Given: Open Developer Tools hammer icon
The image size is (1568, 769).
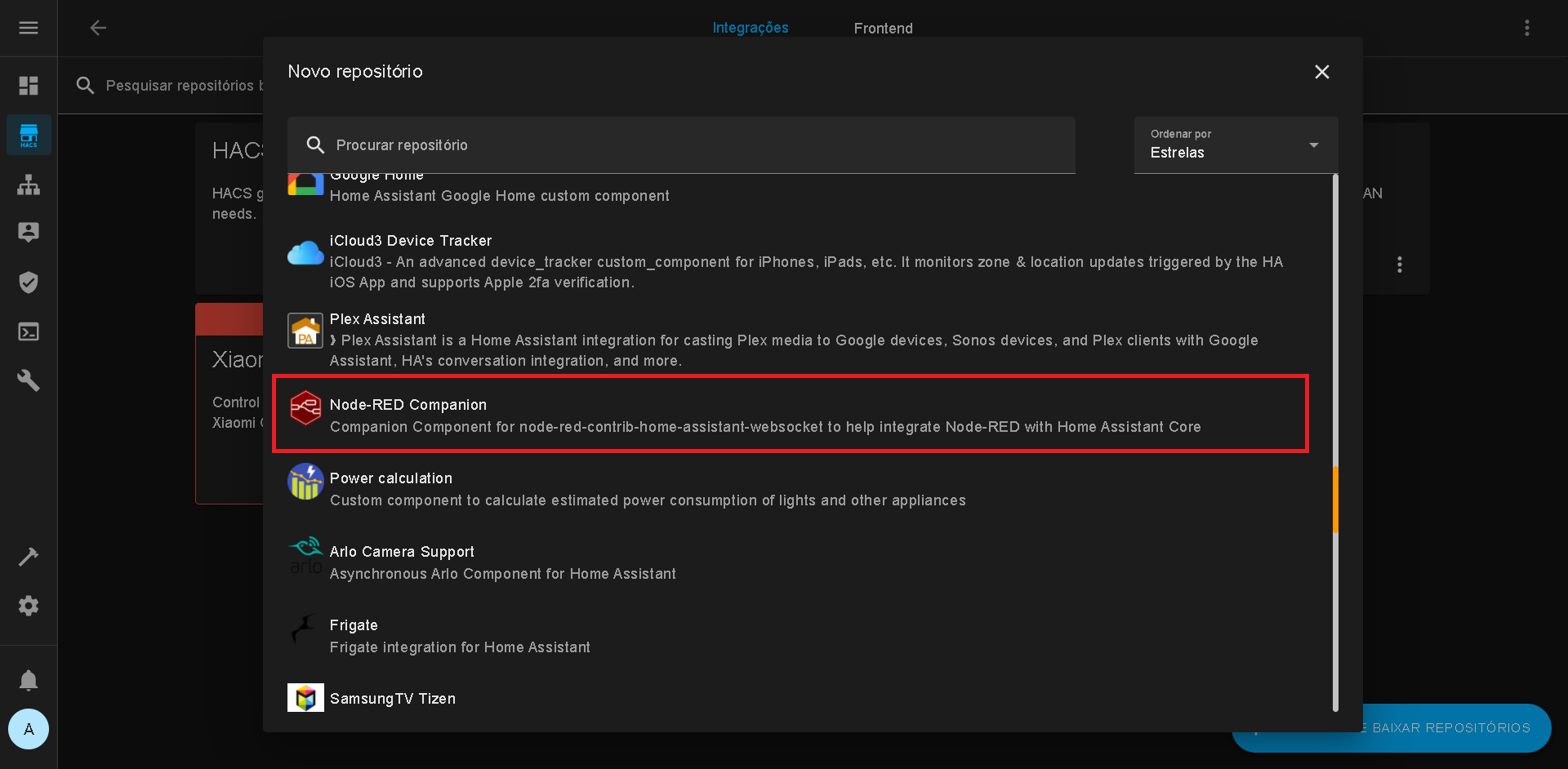Looking at the screenshot, I should pos(29,557).
